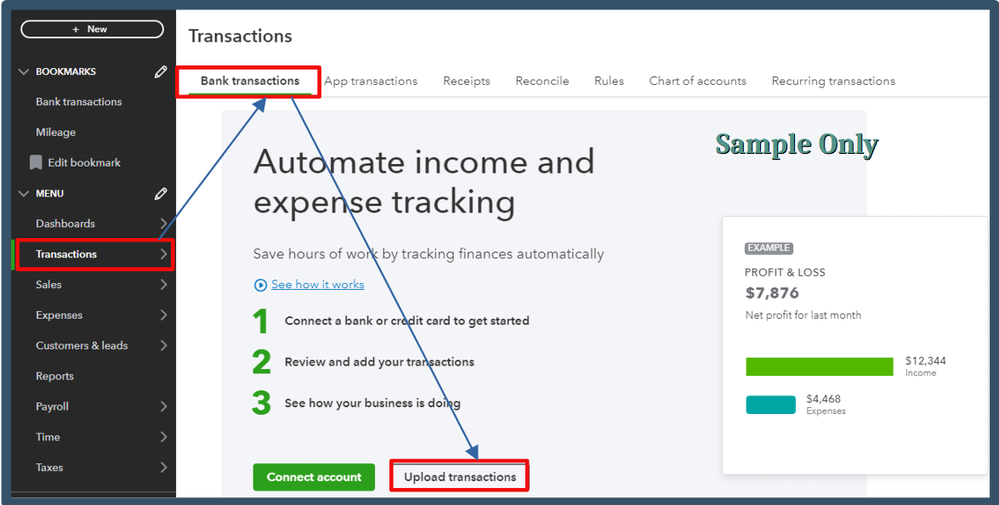The image size is (999, 505).
Task: Open Customers & leads menu item
Action: coord(82,346)
